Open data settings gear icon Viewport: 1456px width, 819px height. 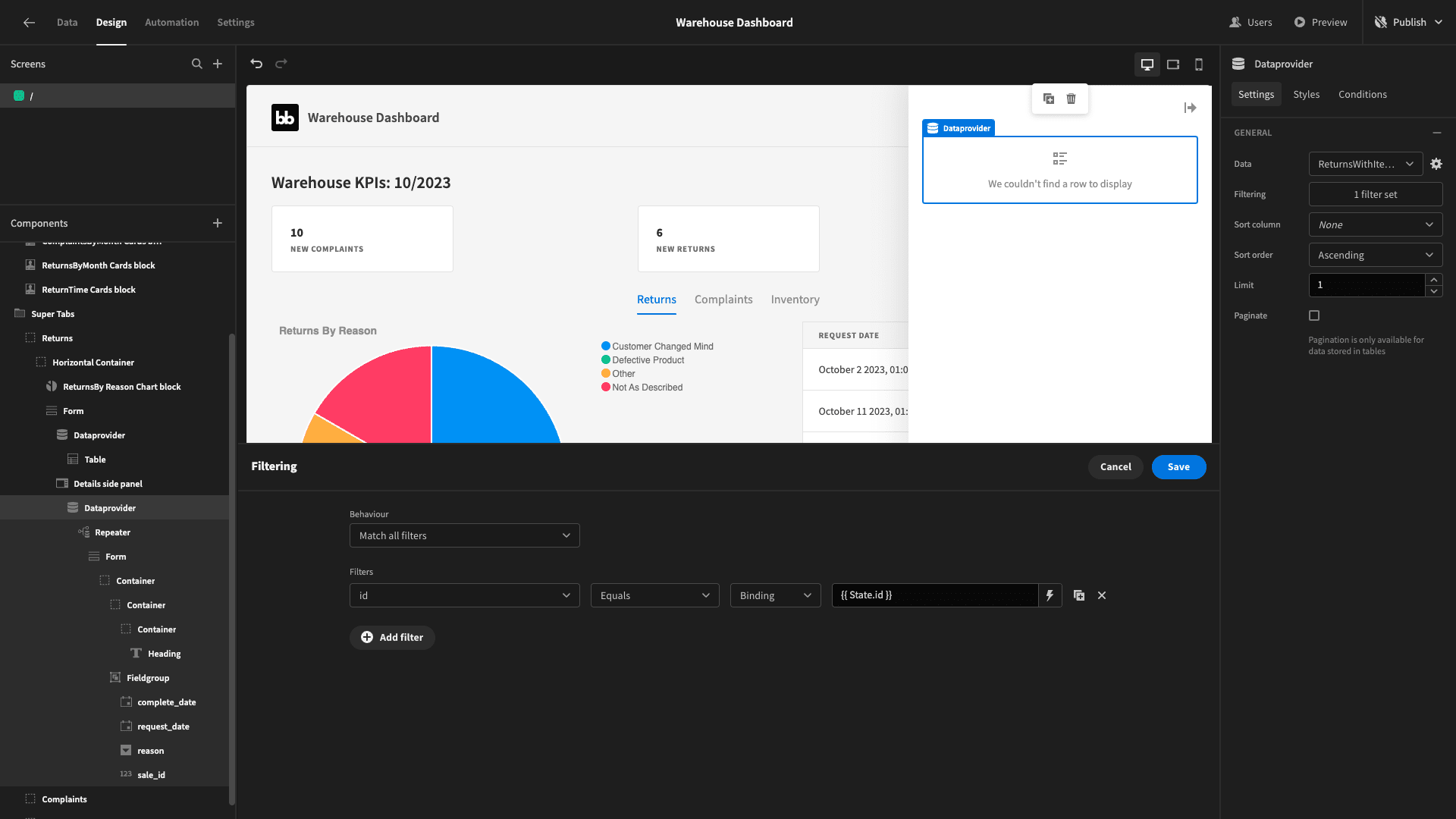(1436, 164)
